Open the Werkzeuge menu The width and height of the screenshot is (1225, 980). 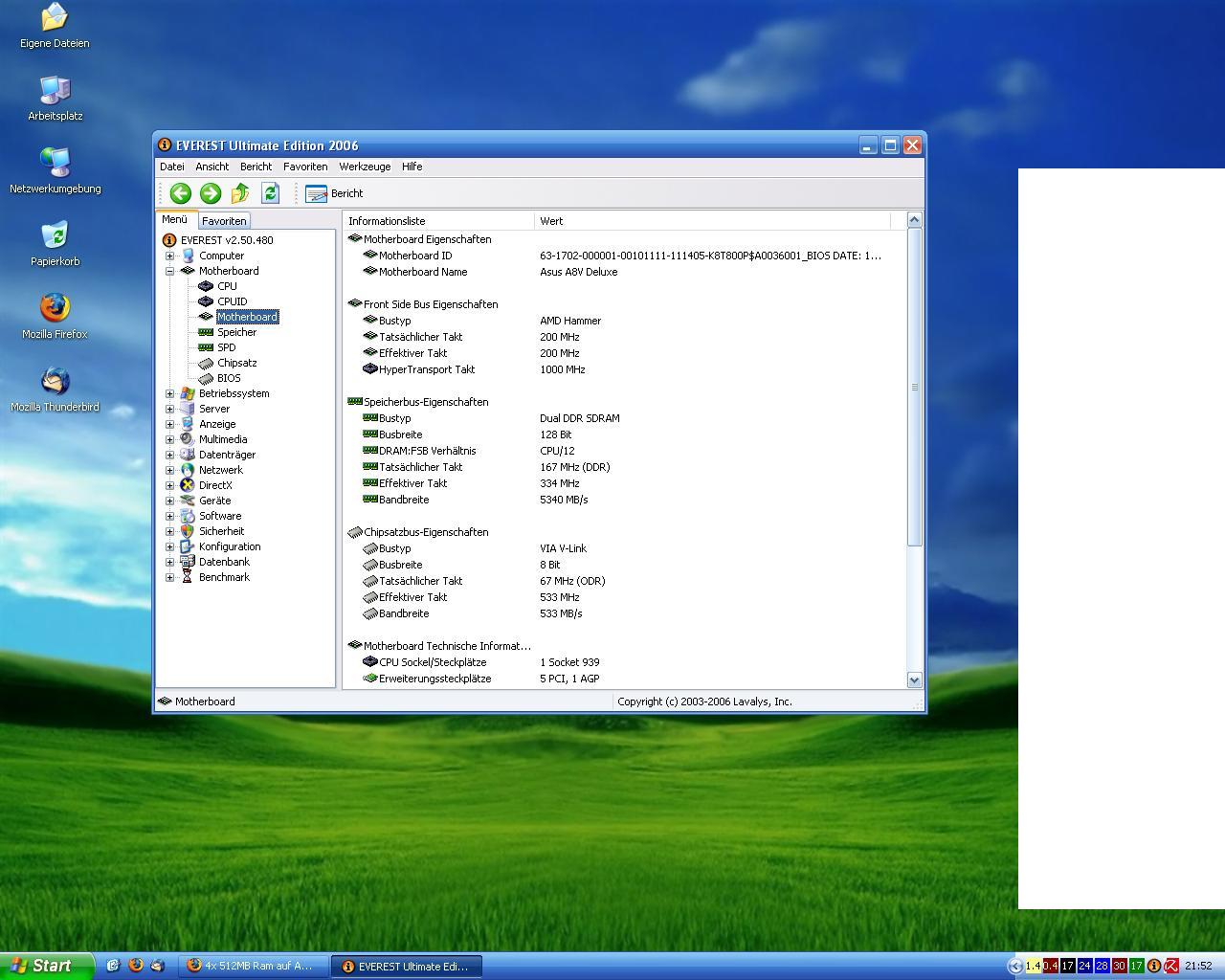coord(365,167)
